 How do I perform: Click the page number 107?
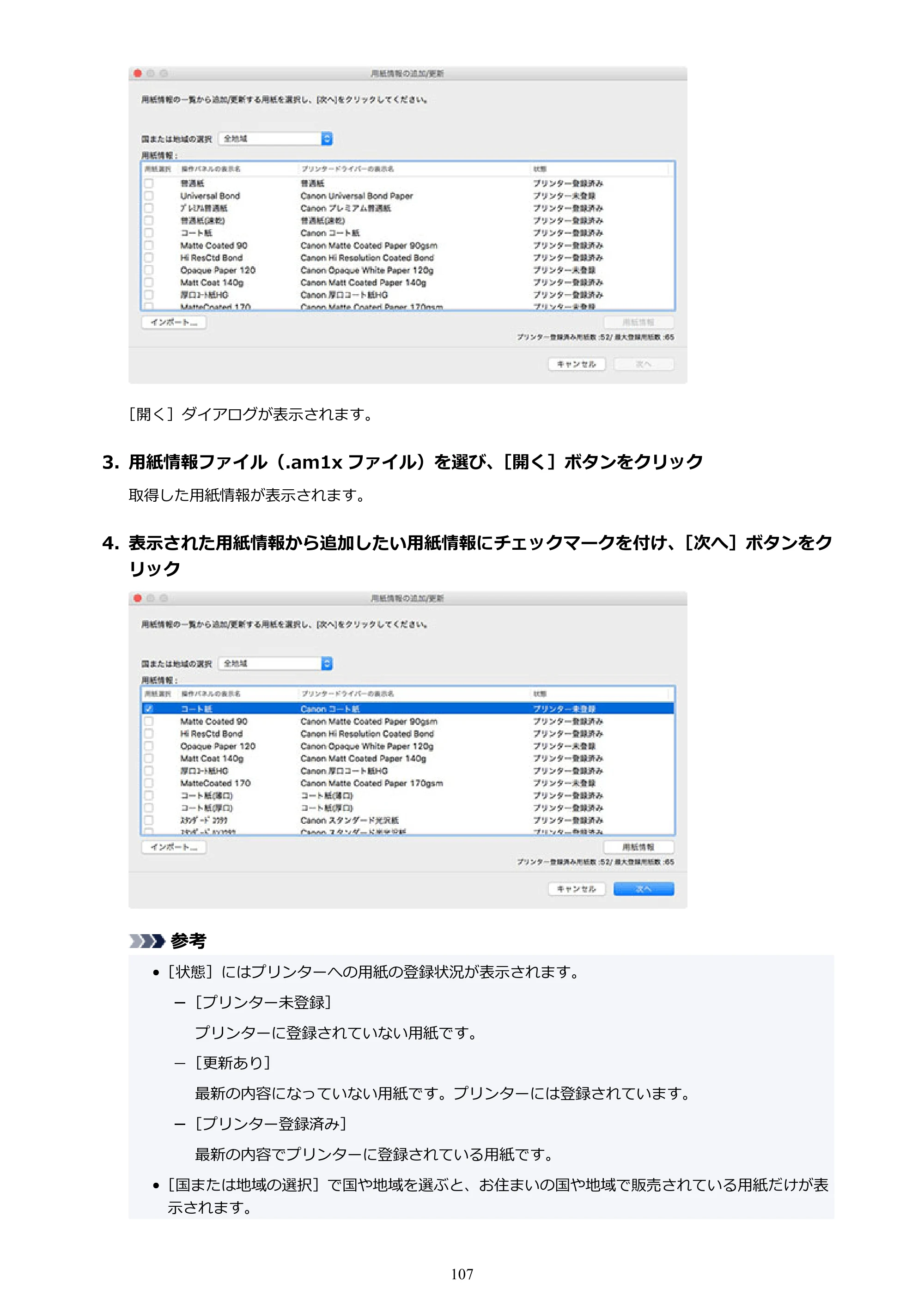coord(462,1274)
